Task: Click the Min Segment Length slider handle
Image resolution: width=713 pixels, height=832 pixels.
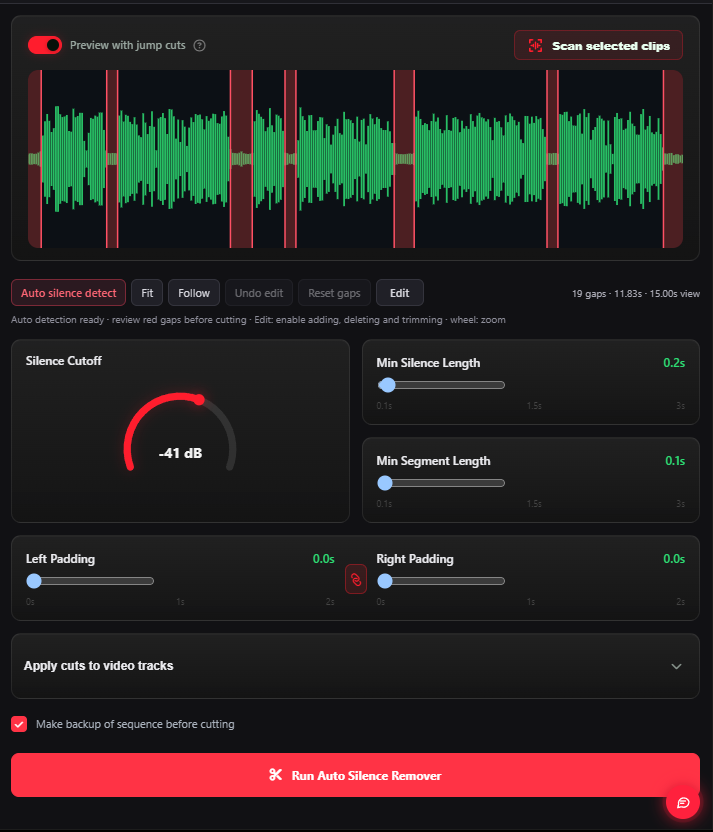Action: pos(385,483)
